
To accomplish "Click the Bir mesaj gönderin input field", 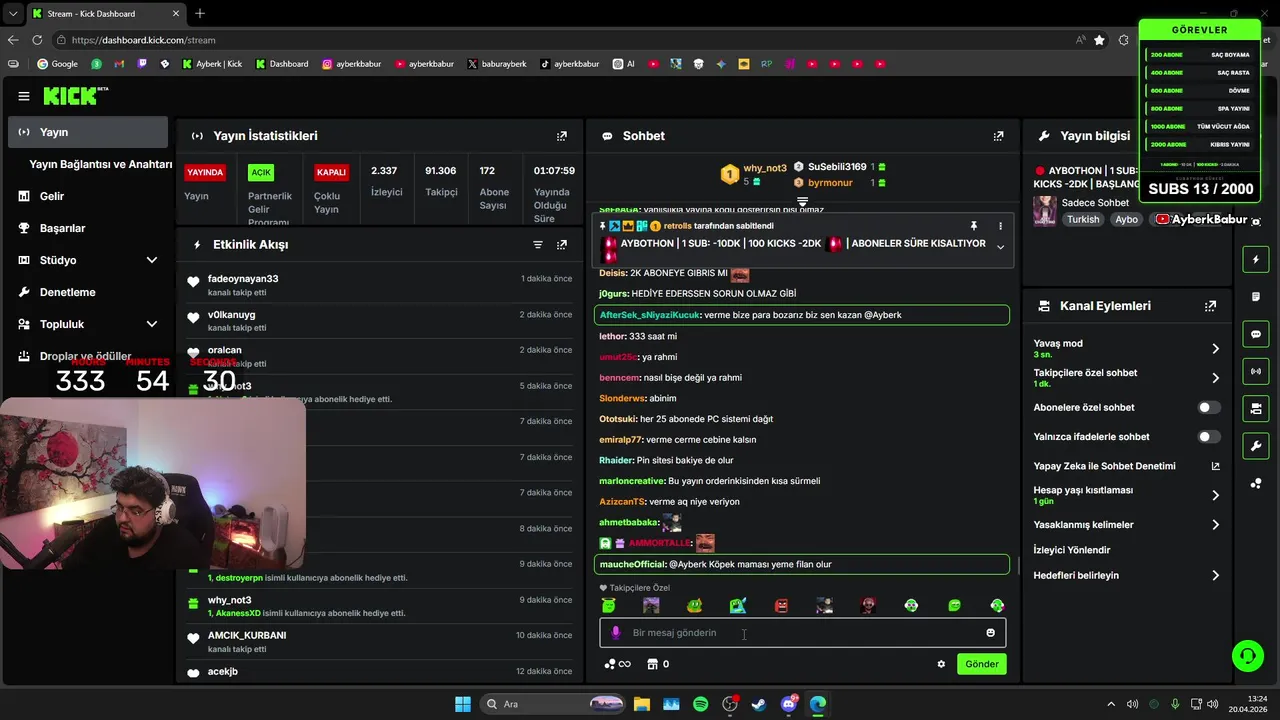I will tap(802, 633).
